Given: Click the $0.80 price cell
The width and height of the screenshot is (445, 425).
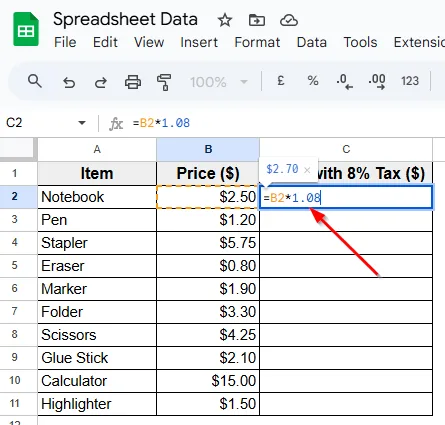Looking at the screenshot, I should (x=208, y=266).
